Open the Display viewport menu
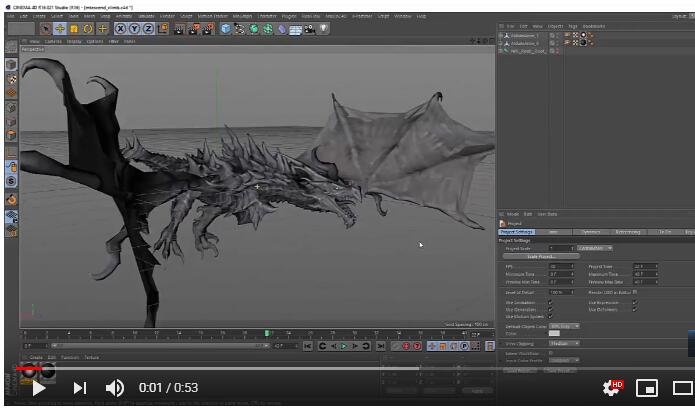The height and width of the screenshot is (412, 695). click(74, 42)
